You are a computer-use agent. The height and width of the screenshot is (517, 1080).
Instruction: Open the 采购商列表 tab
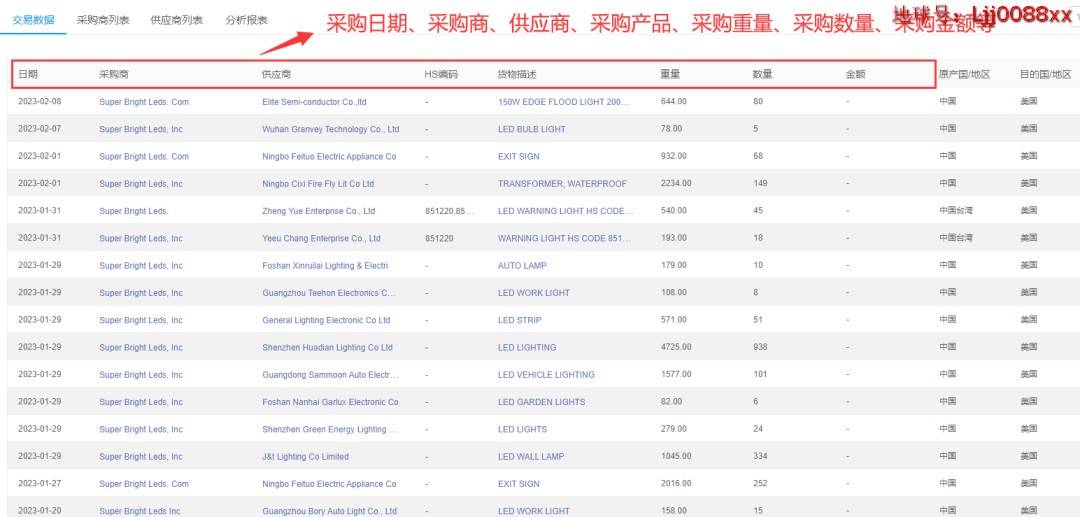click(103, 20)
